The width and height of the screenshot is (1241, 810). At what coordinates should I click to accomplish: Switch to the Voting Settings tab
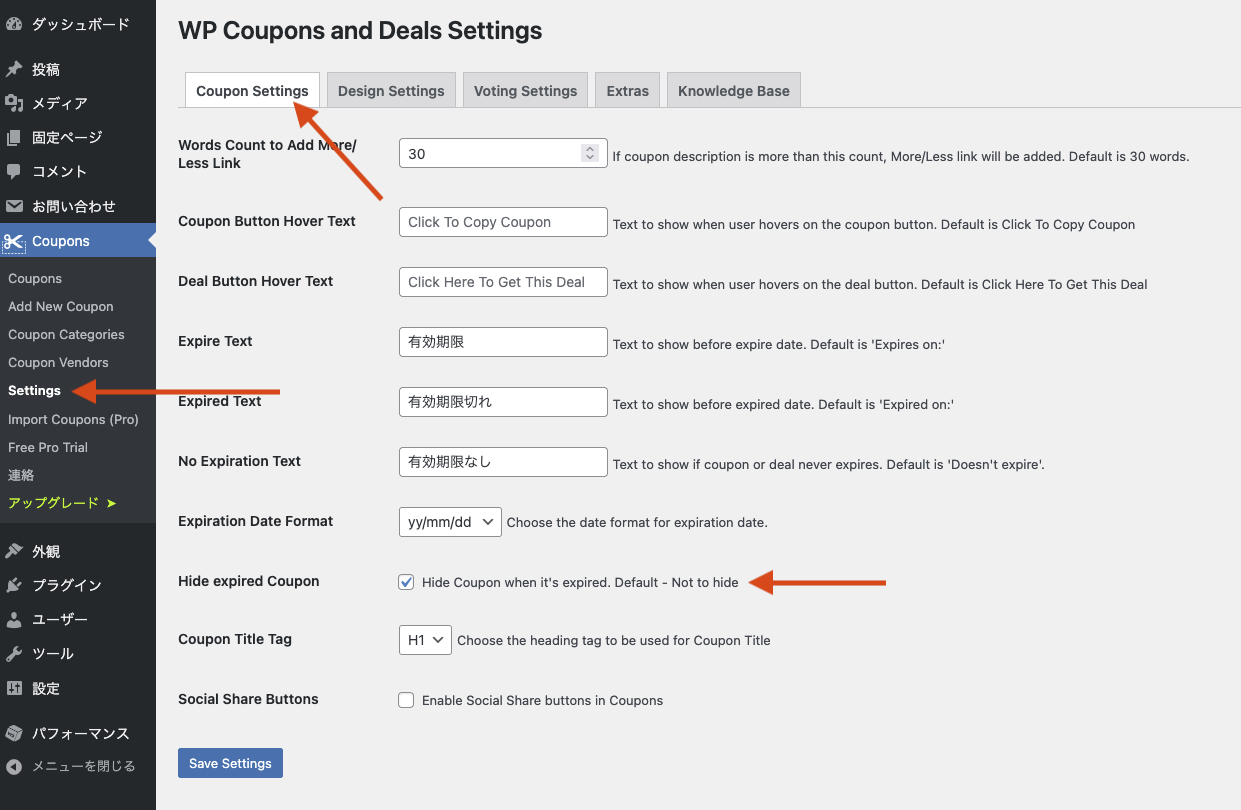[x=525, y=90]
